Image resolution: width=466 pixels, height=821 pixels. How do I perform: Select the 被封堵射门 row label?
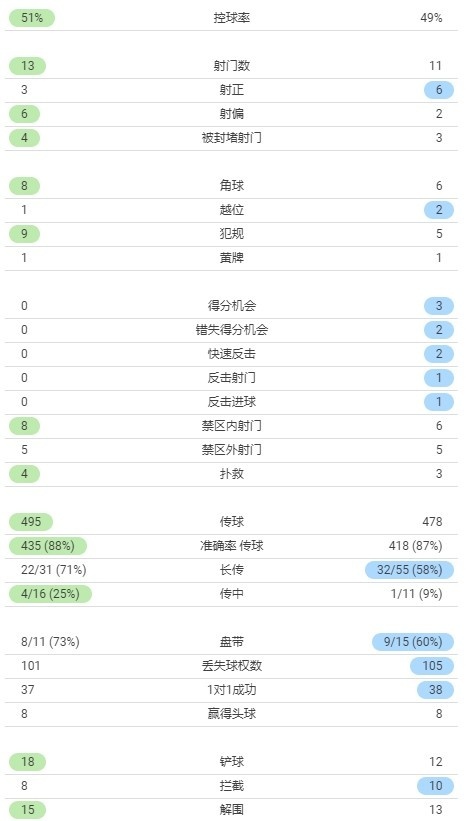[x=231, y=138]
